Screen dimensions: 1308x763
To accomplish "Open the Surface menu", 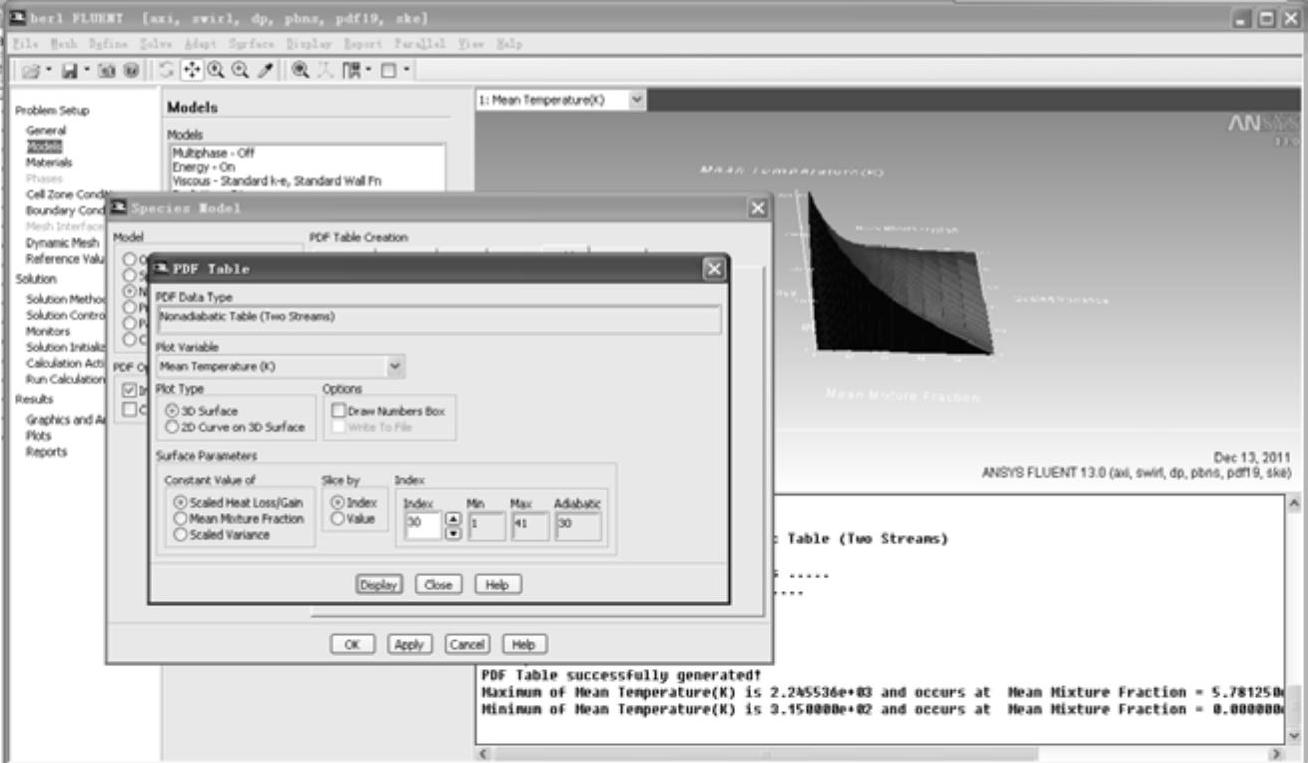I will pyautogui.click(x=251, y=44).
